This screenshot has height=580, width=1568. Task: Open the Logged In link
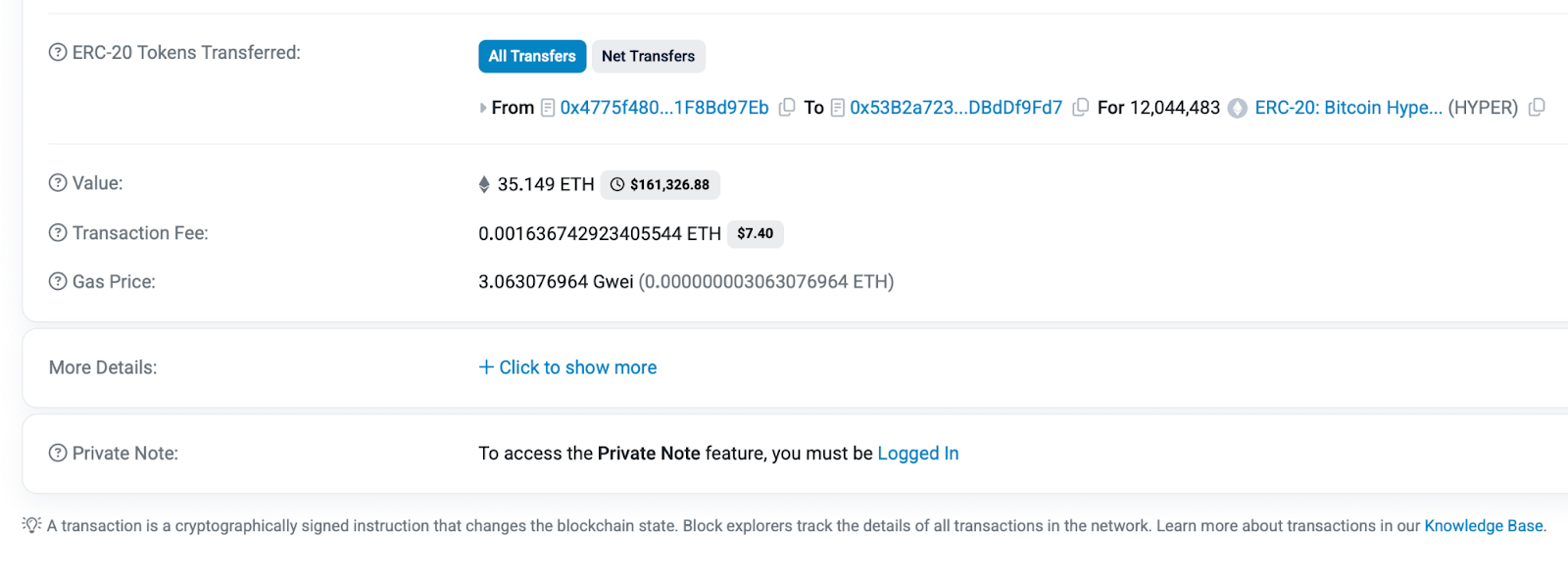tap(917, 453)
